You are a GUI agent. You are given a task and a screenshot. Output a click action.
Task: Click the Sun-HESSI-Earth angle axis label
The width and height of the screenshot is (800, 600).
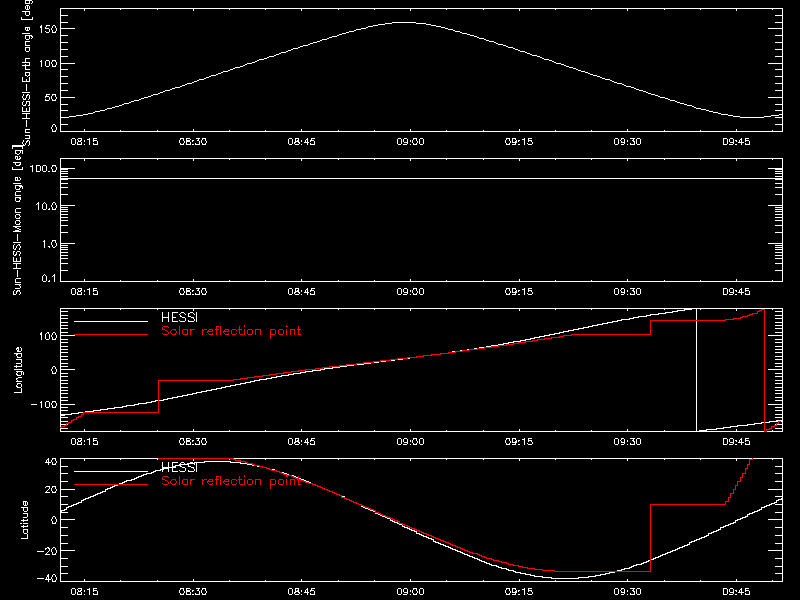[27, 72]
